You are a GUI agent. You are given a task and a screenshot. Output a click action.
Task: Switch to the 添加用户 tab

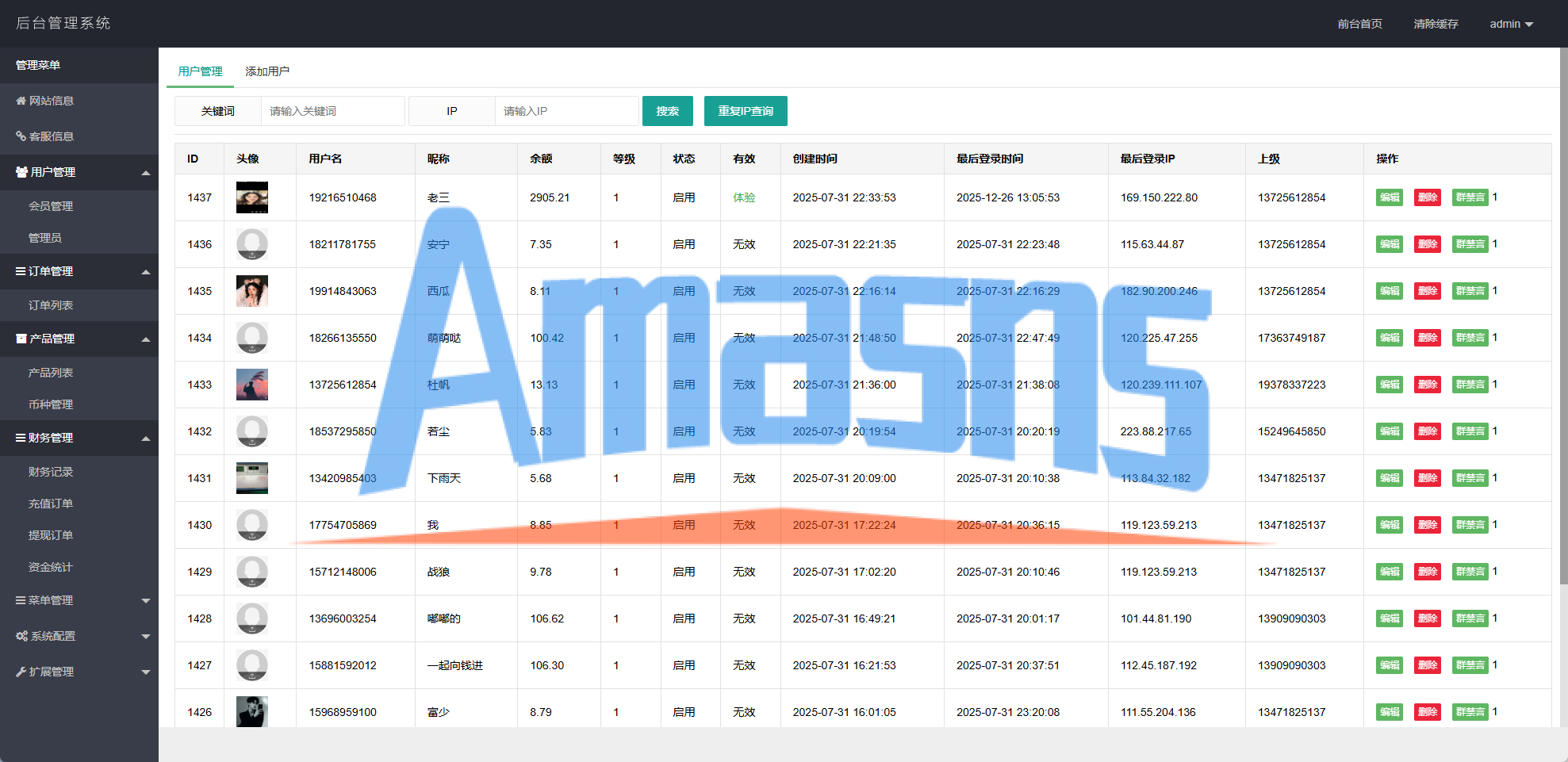pos(267,71)
